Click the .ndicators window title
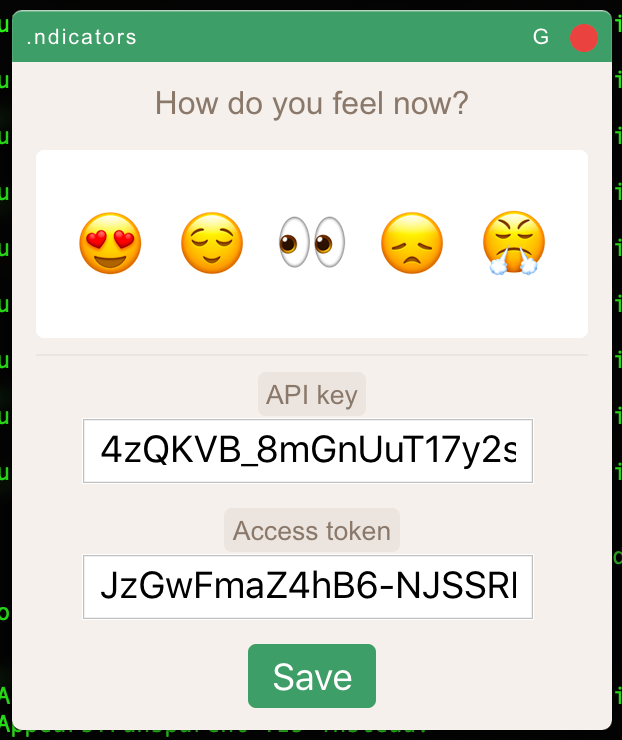Screen dimensions: 622x740 point(82,37)
